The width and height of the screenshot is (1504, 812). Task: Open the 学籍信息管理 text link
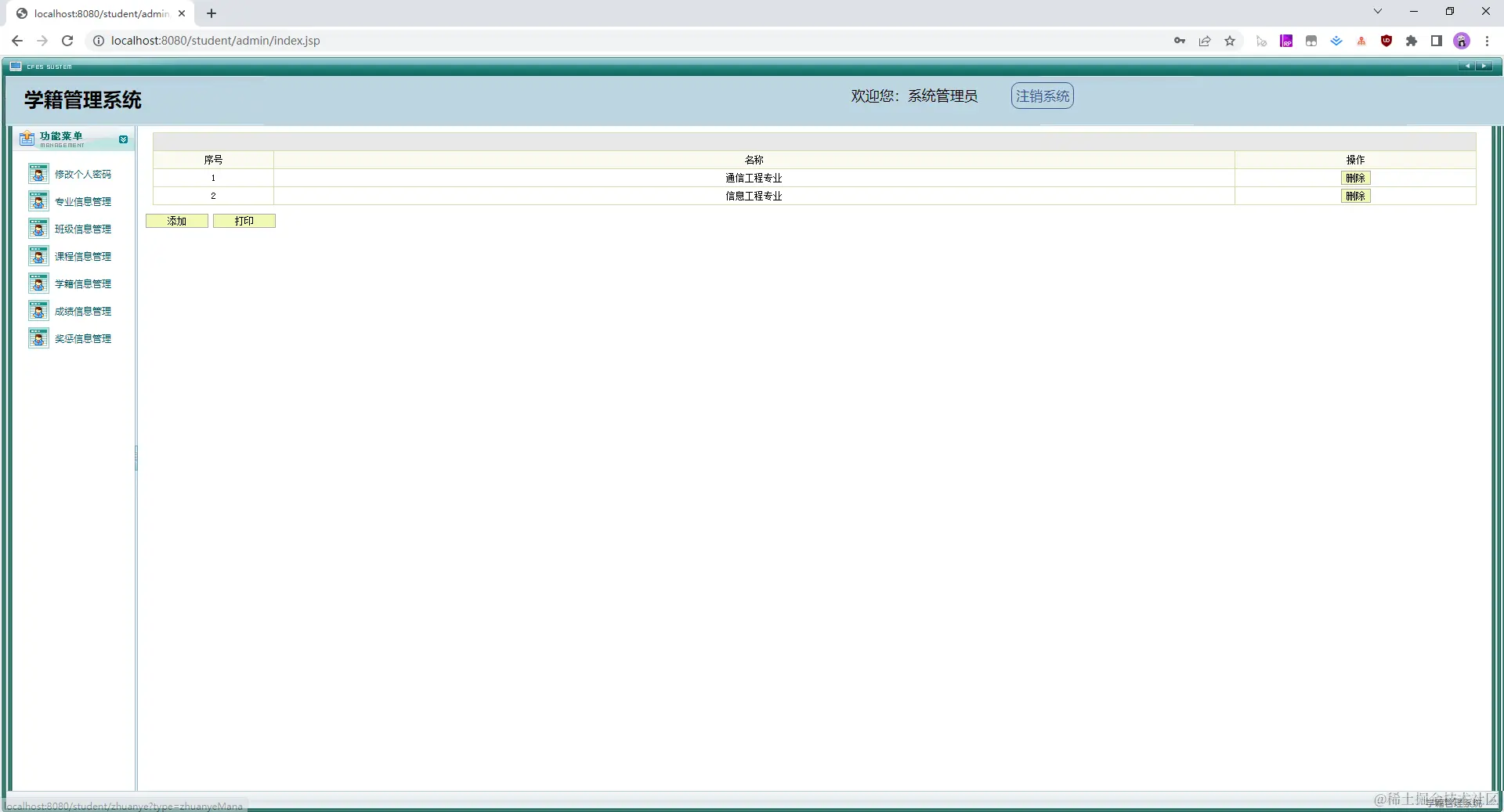pos(83,283)
